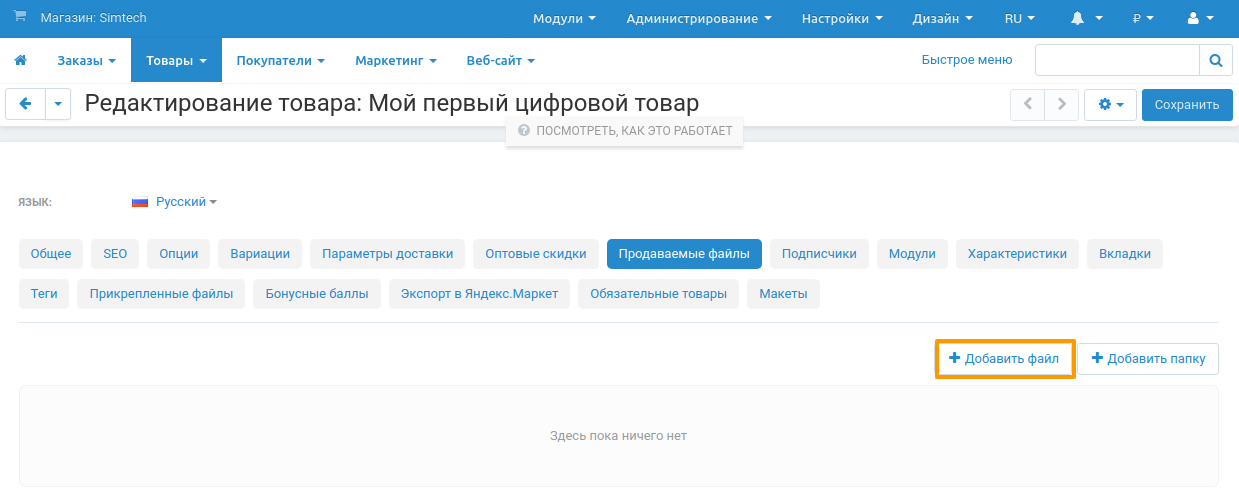Click the Добавить файл button
The width and height of the screenshot is (1239, 494).
[1004, 359]
